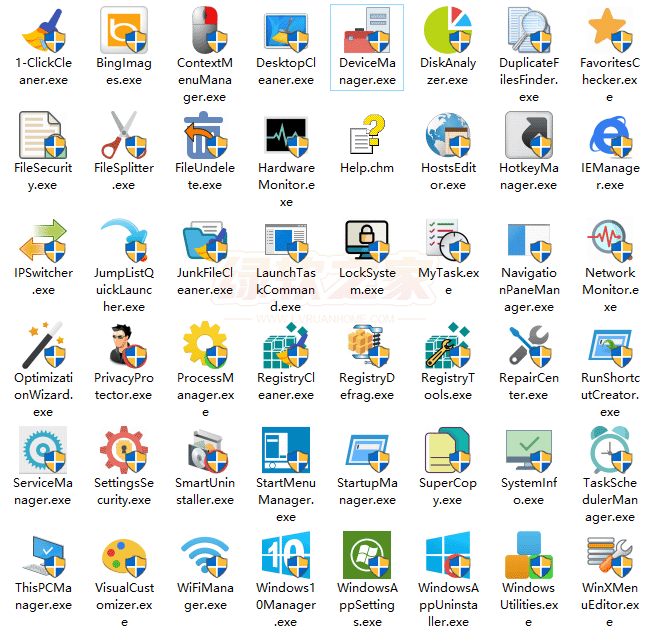Click the DuplicateFilesFinder.exe magnifier icon
Image resolution: width=650 pixels, height=636 pixels.
(528, 30)
